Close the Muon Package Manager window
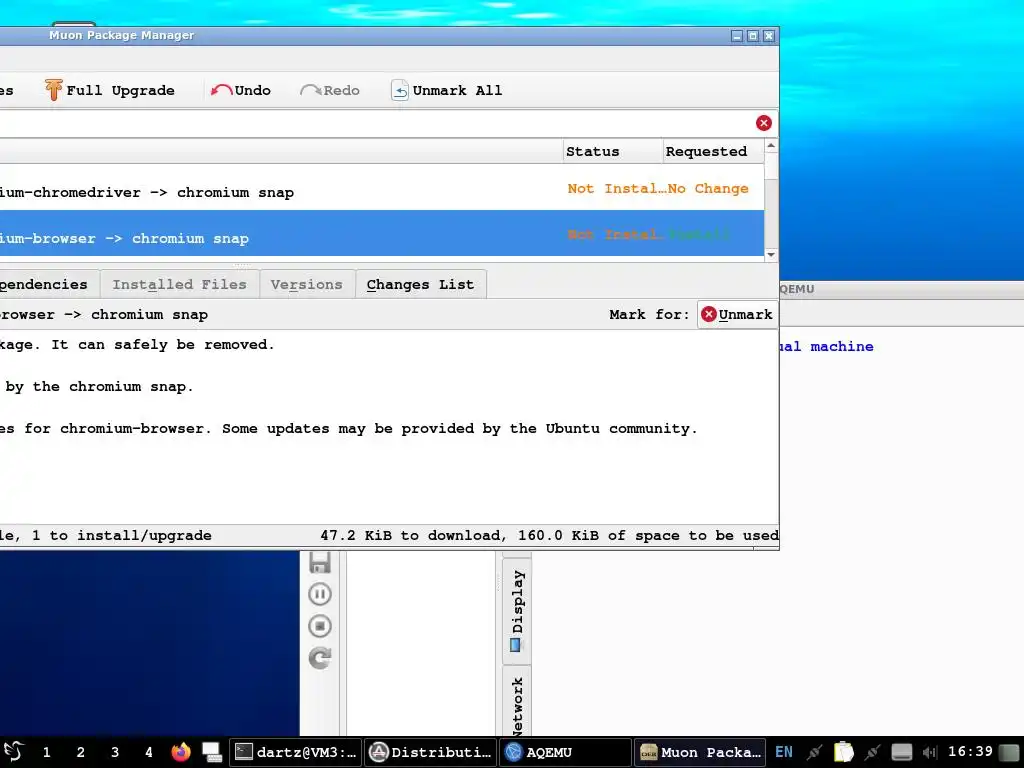 [769, 36]
